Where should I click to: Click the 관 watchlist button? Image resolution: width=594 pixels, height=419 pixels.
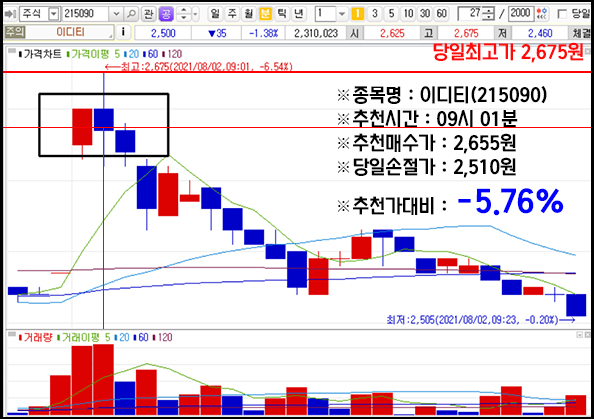(x=148, y=14)
